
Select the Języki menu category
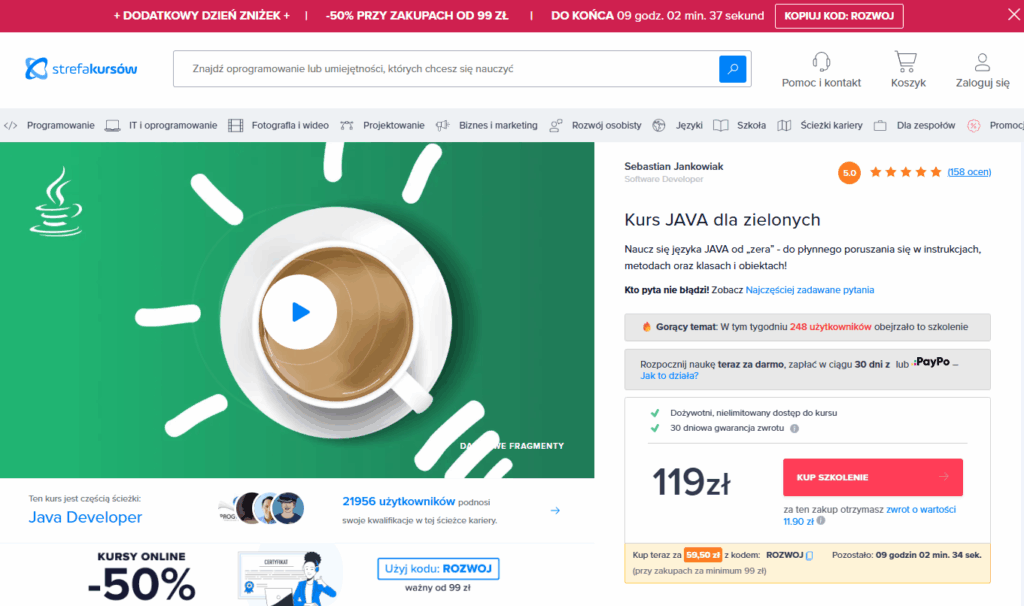coord(689,126)
